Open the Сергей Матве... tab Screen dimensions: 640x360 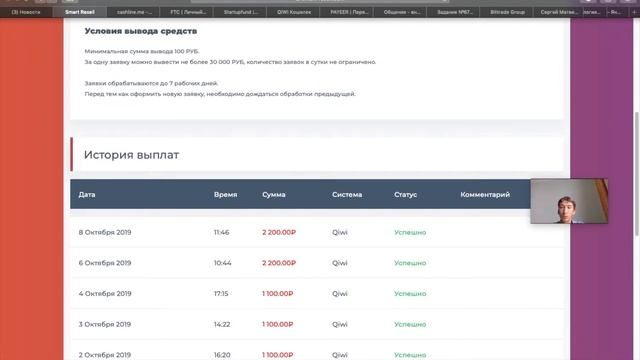[x=559, y=12]
